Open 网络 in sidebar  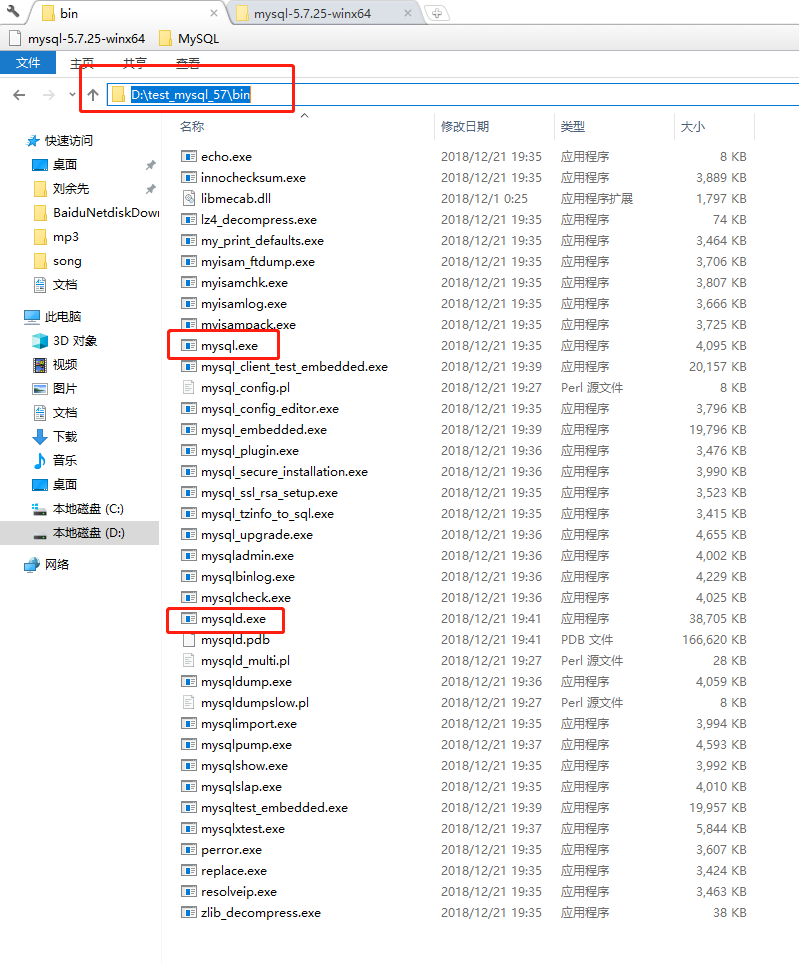pyautogui.click(x=46, y=565)
